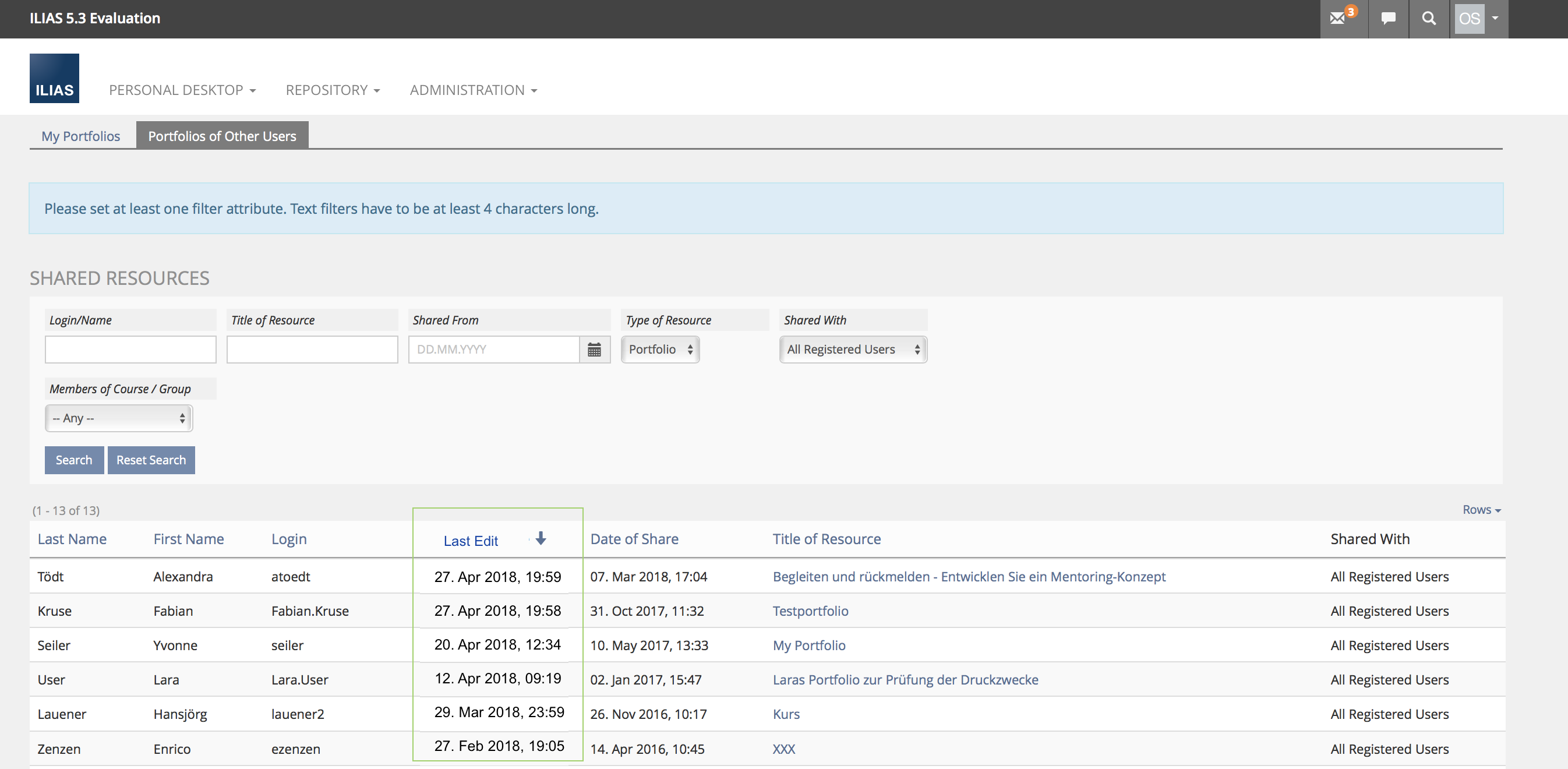The height and width of the screenshot is (769, 1568).
Task: Expand Members of Course / Group dropdown
Action: click(119, 418)
